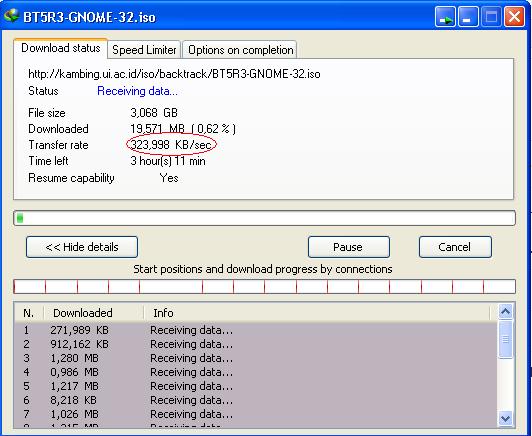Click the Info column header
The width and height of the screenshot is (532, 436).
(317, 313)
